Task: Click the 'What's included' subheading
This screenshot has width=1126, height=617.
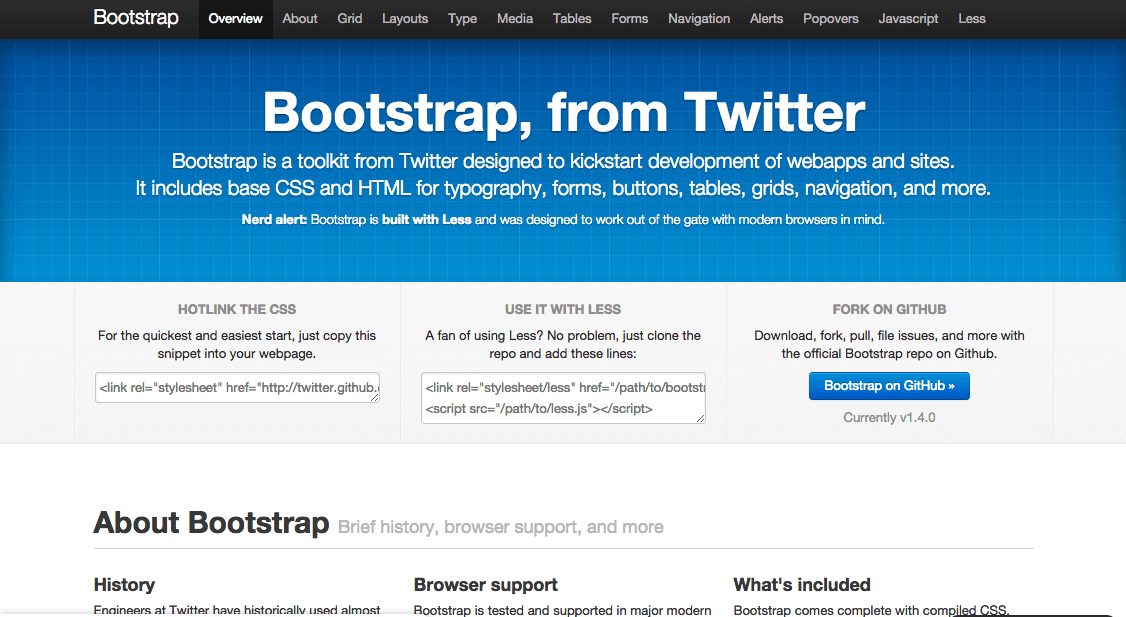Action: (x=802, y=585)
